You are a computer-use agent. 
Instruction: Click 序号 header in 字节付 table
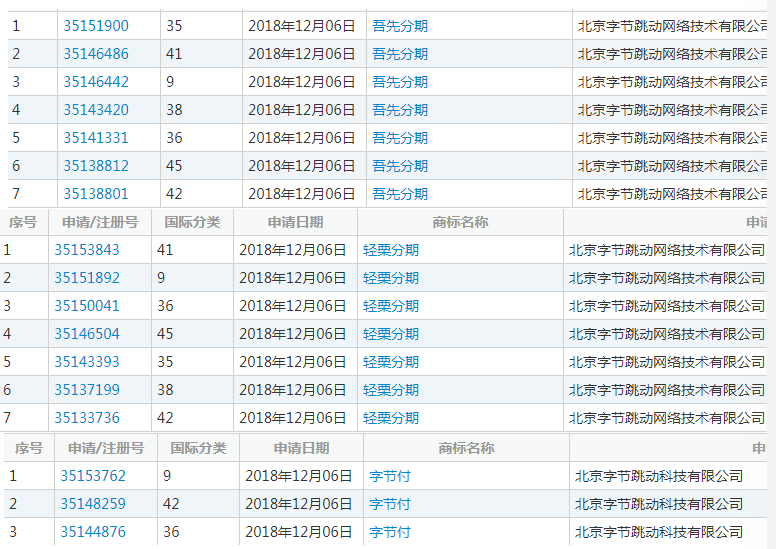point(29,448)
